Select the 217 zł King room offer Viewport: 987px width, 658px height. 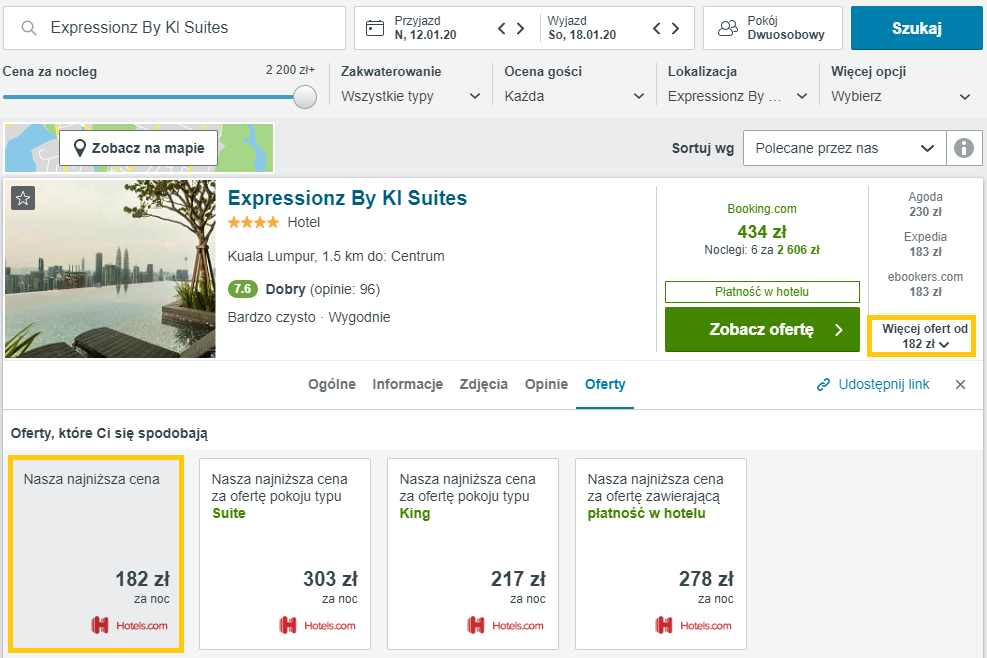[x=473, y=553]
